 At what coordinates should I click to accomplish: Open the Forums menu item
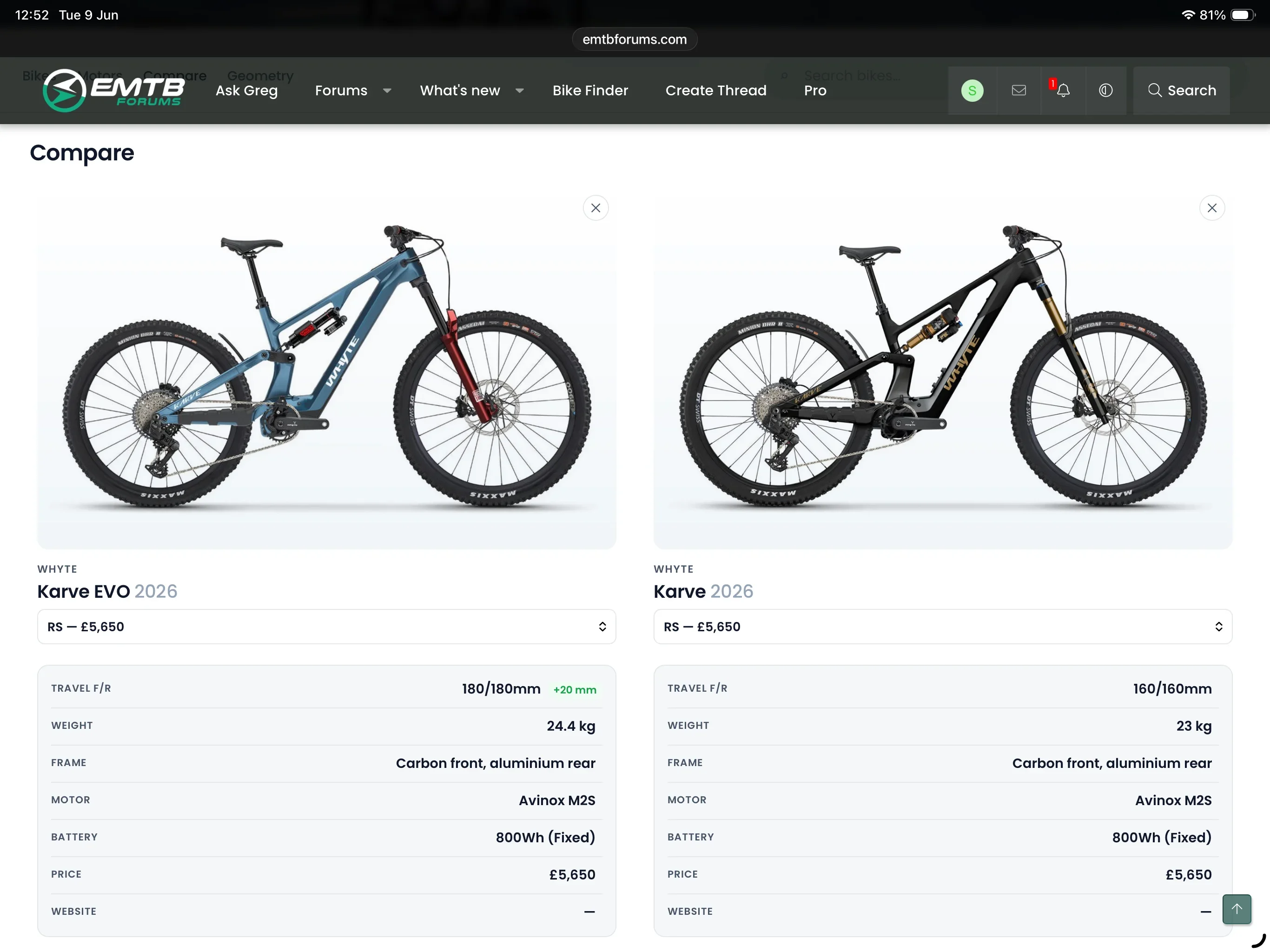point(341,90)
